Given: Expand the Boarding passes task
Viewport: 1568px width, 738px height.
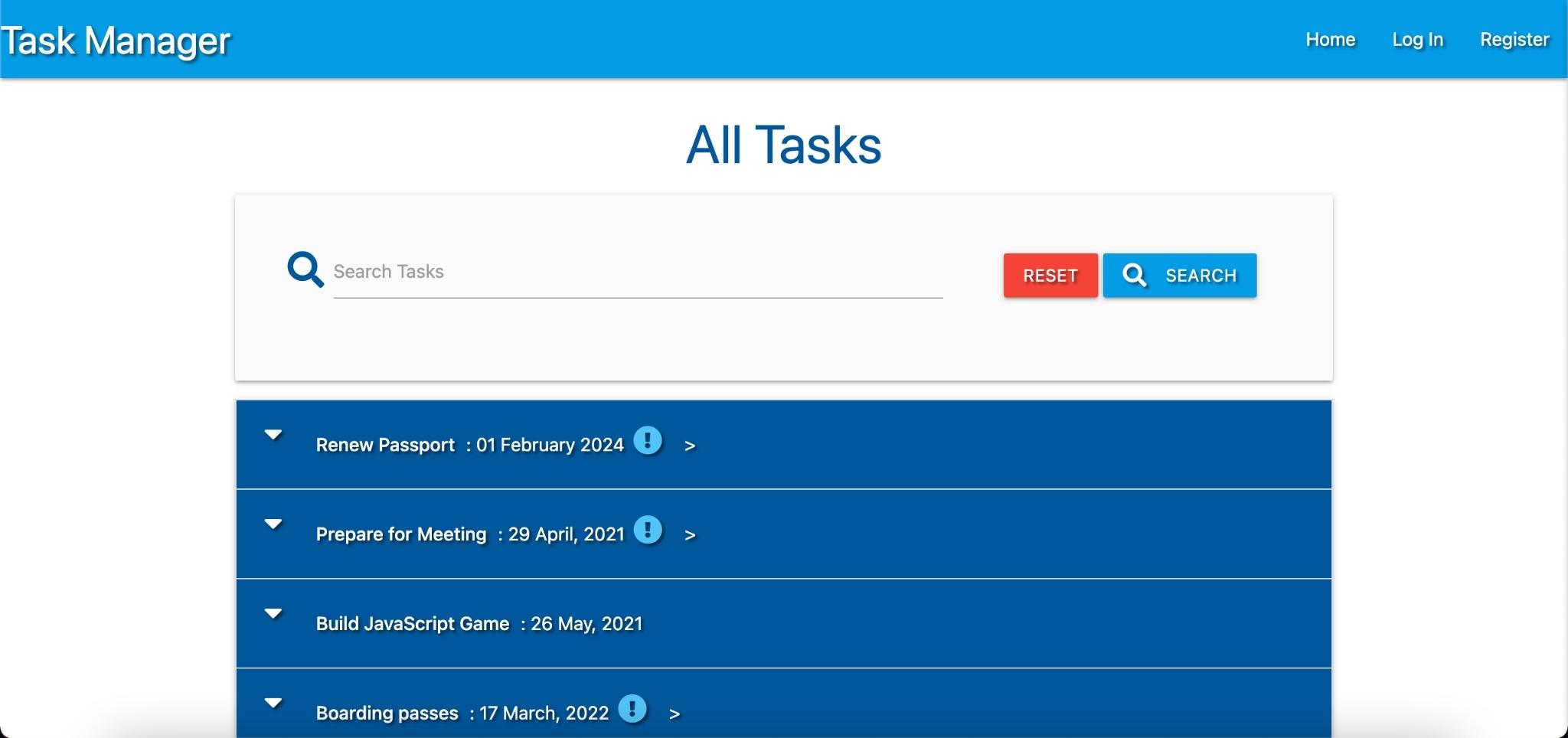Looking at the screenshot, I should click(x=273, y=704).
